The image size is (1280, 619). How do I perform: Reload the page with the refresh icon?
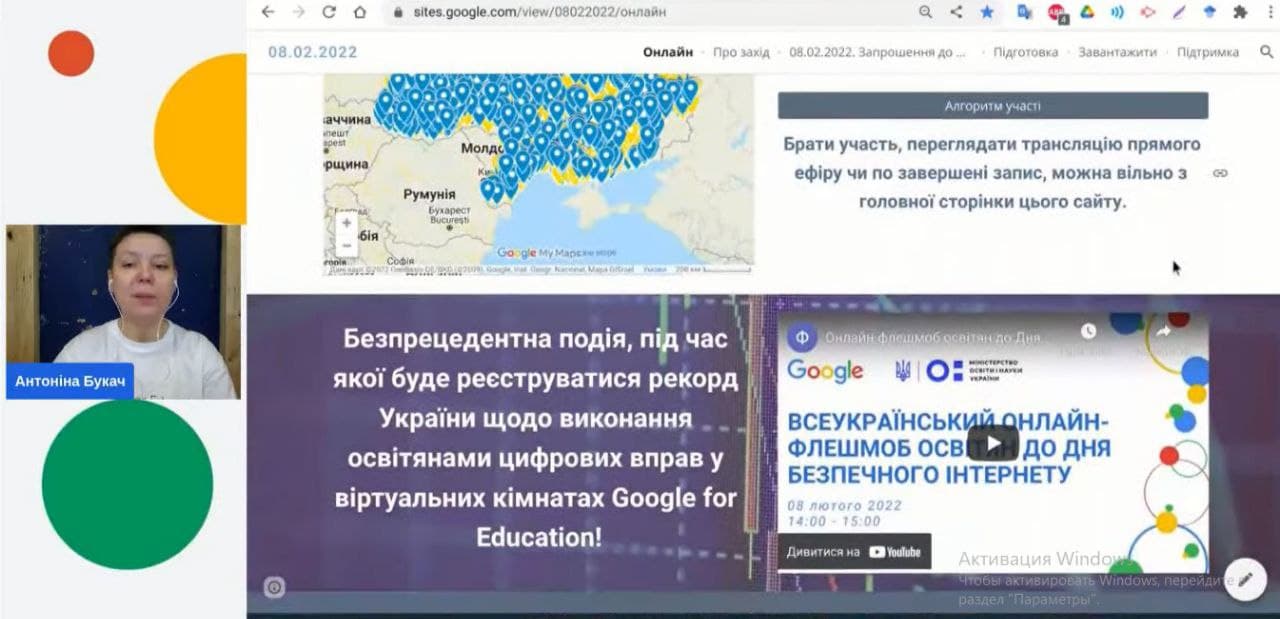click(x=329, y=12)
